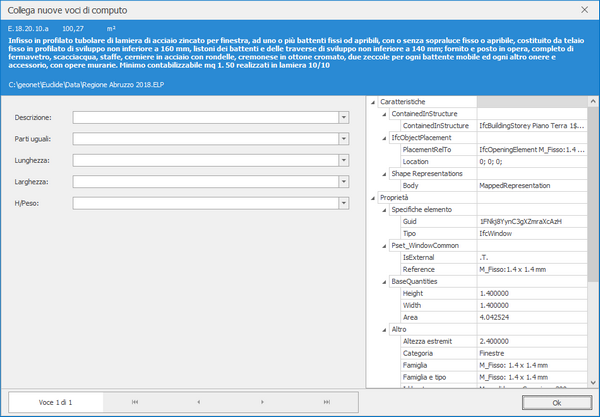This screenshot has height=417, width=600.
Task: Go to the previous voce record
Action: [x=199, y=401]
